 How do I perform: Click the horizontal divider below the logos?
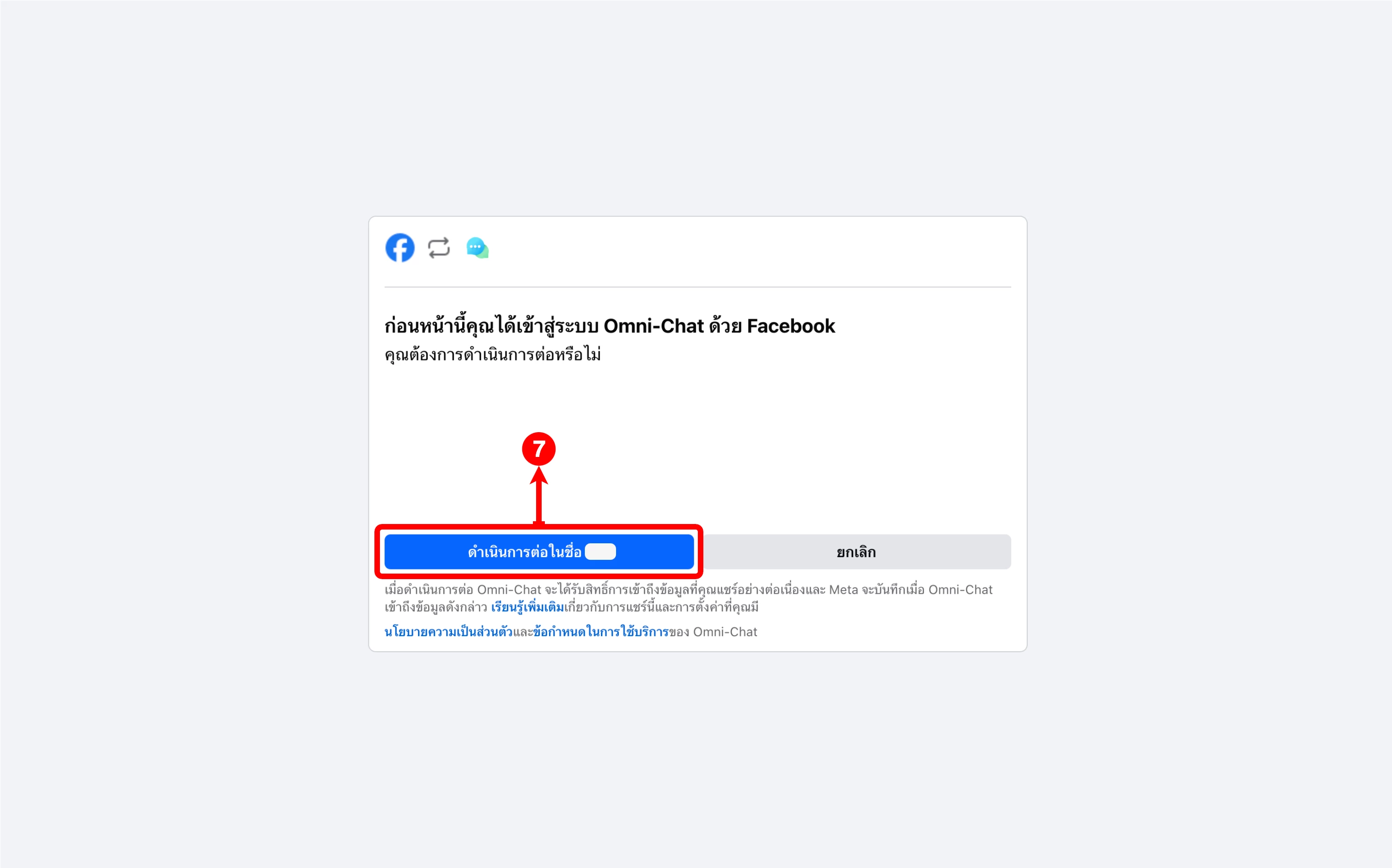698,287
